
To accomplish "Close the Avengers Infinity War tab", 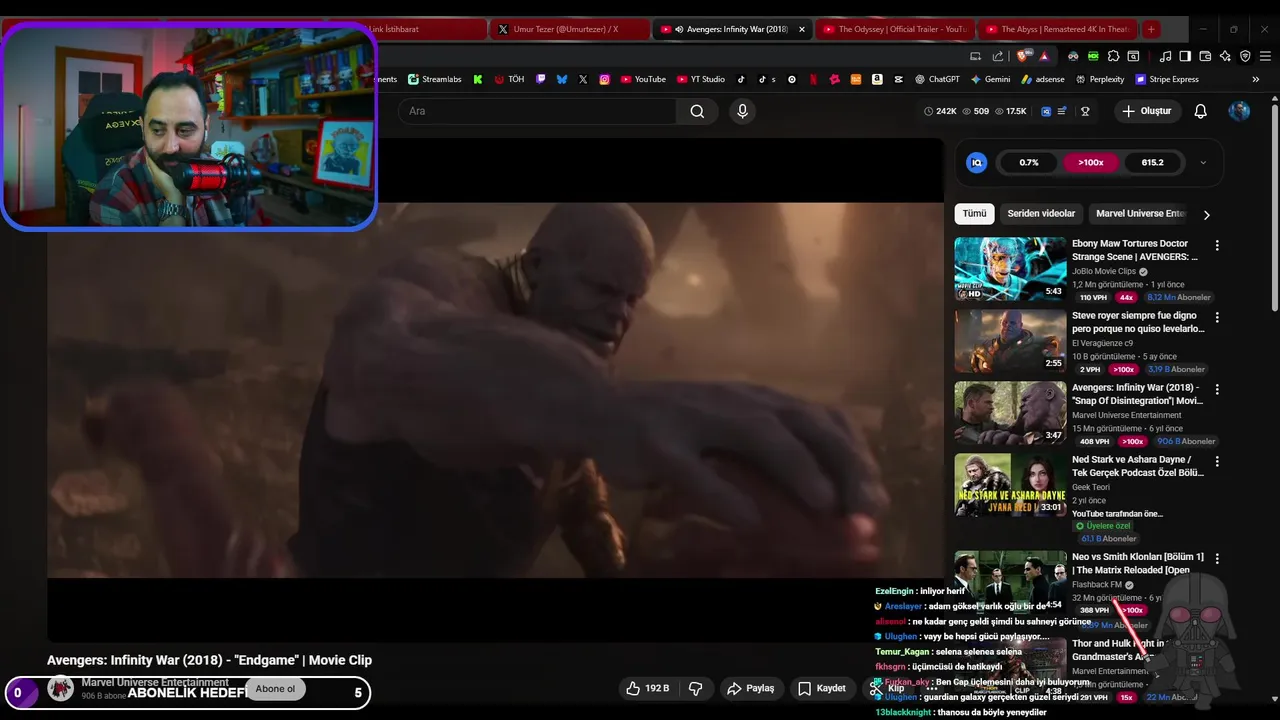I will tap(801, 29).
